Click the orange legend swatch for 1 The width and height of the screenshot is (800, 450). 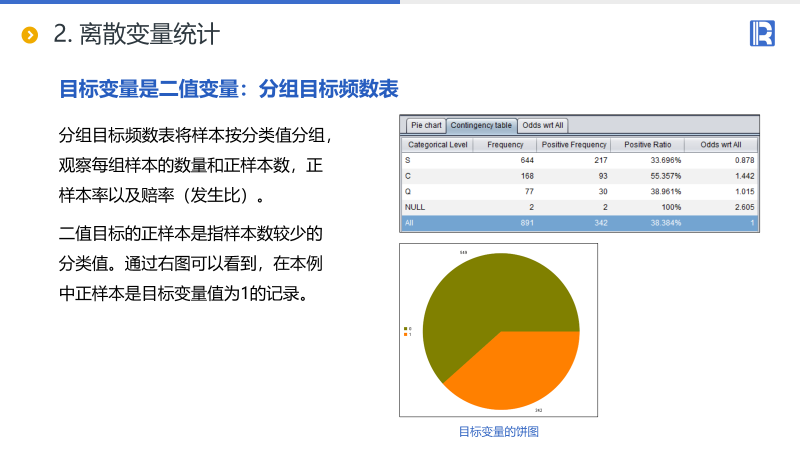coord(406,334)
